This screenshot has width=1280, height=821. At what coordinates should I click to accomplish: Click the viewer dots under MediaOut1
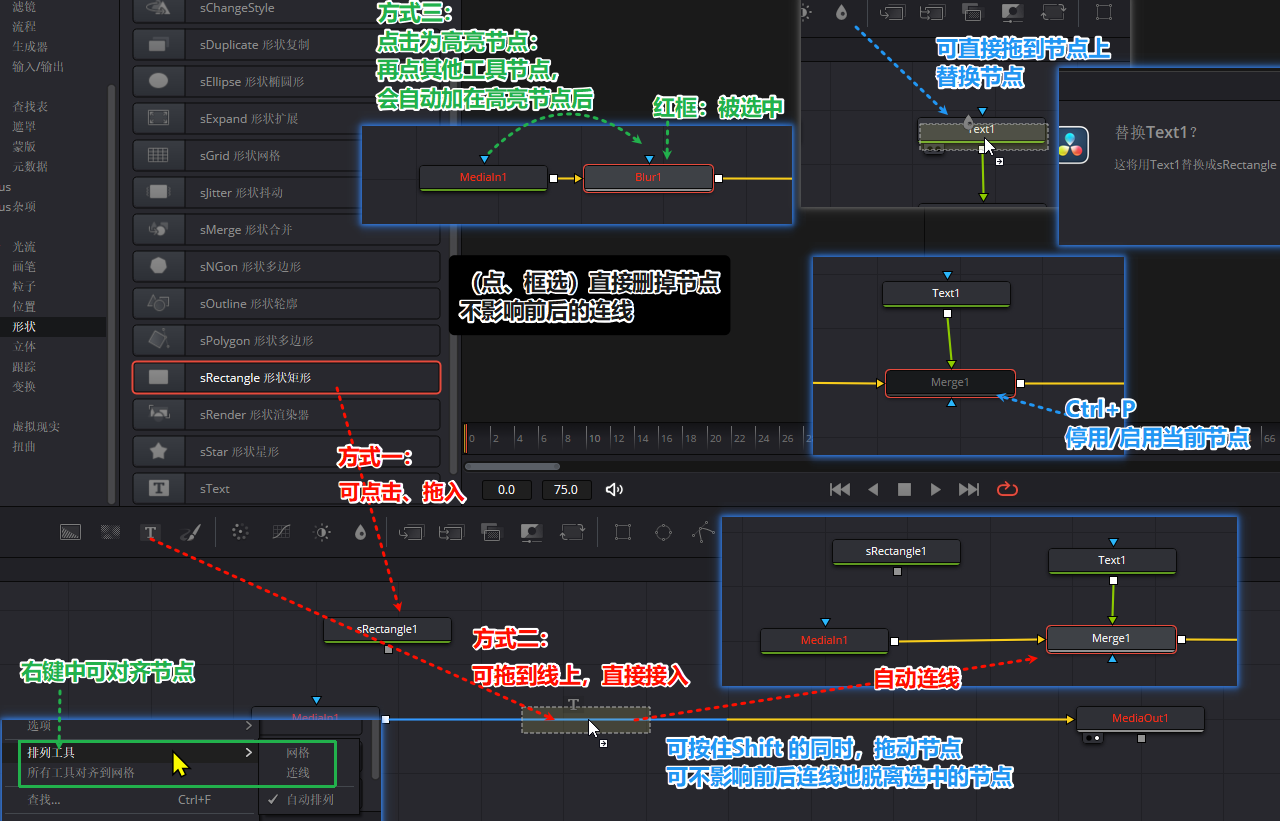coord(1091,738)
